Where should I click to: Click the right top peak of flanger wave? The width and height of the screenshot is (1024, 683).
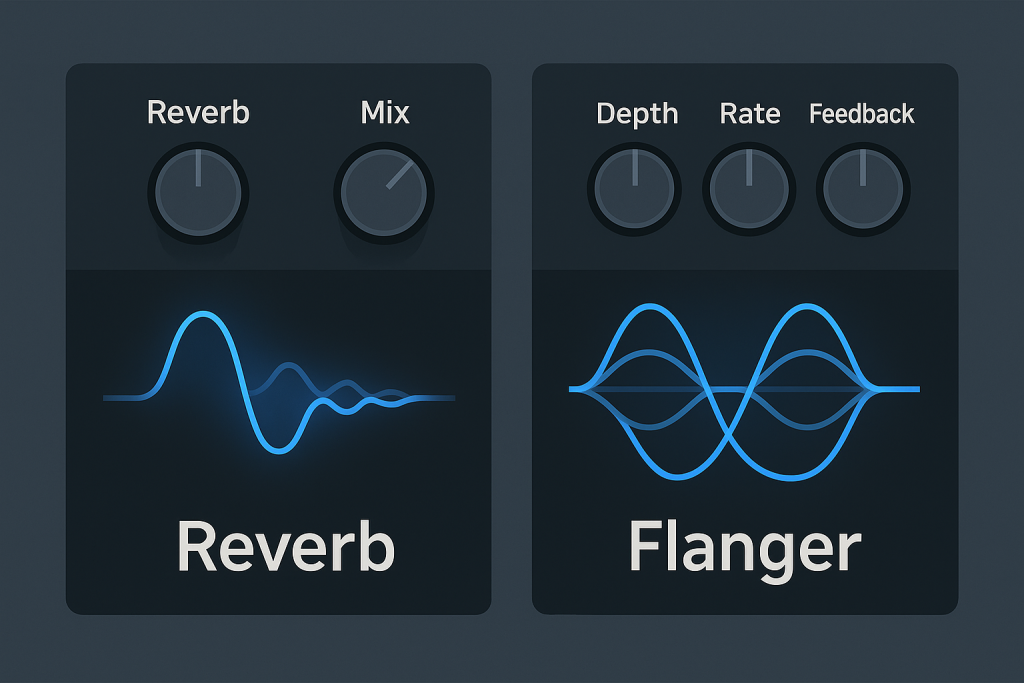pyautogui.click(x=803, y=305)
